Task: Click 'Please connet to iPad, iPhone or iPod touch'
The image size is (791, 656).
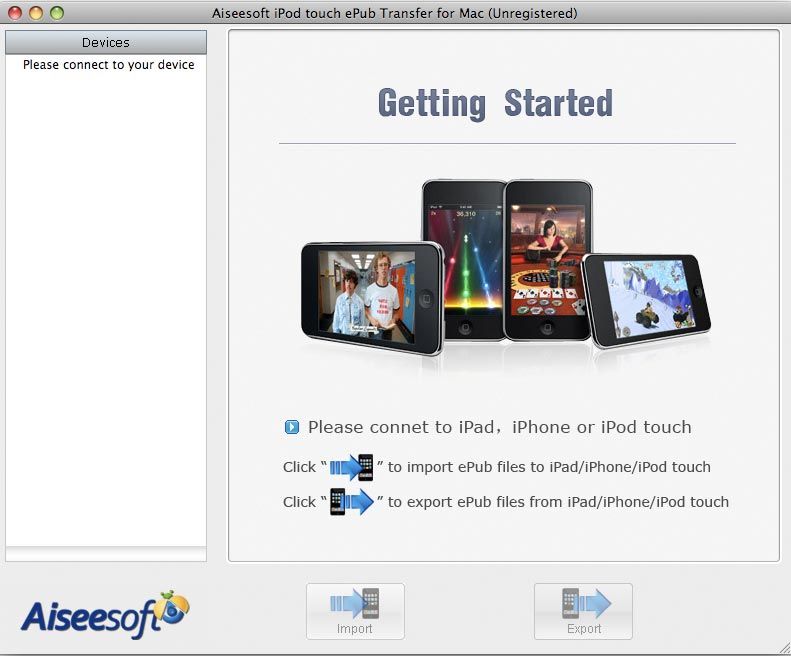Action: tap(499, 427)
